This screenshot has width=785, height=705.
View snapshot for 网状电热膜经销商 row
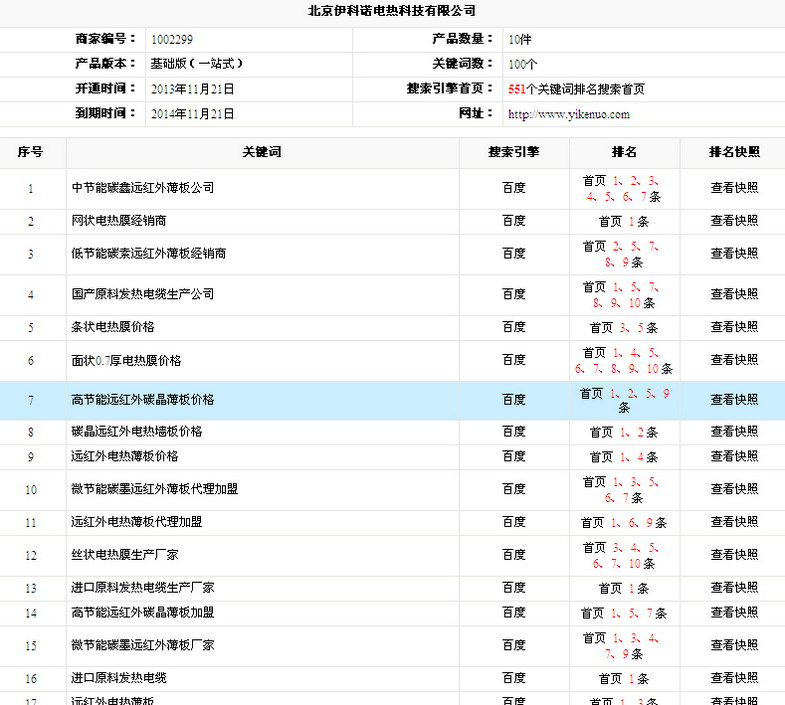click(x=734, y=221)
